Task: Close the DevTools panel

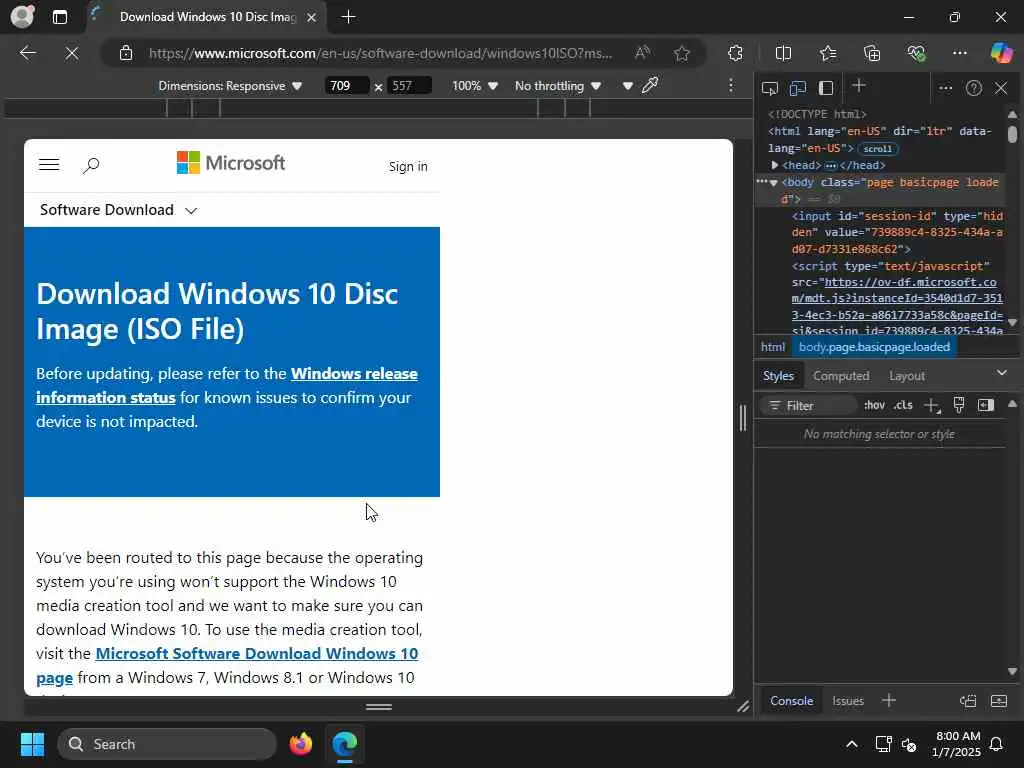Action: pyautogui.click(x=1001, y=88)
